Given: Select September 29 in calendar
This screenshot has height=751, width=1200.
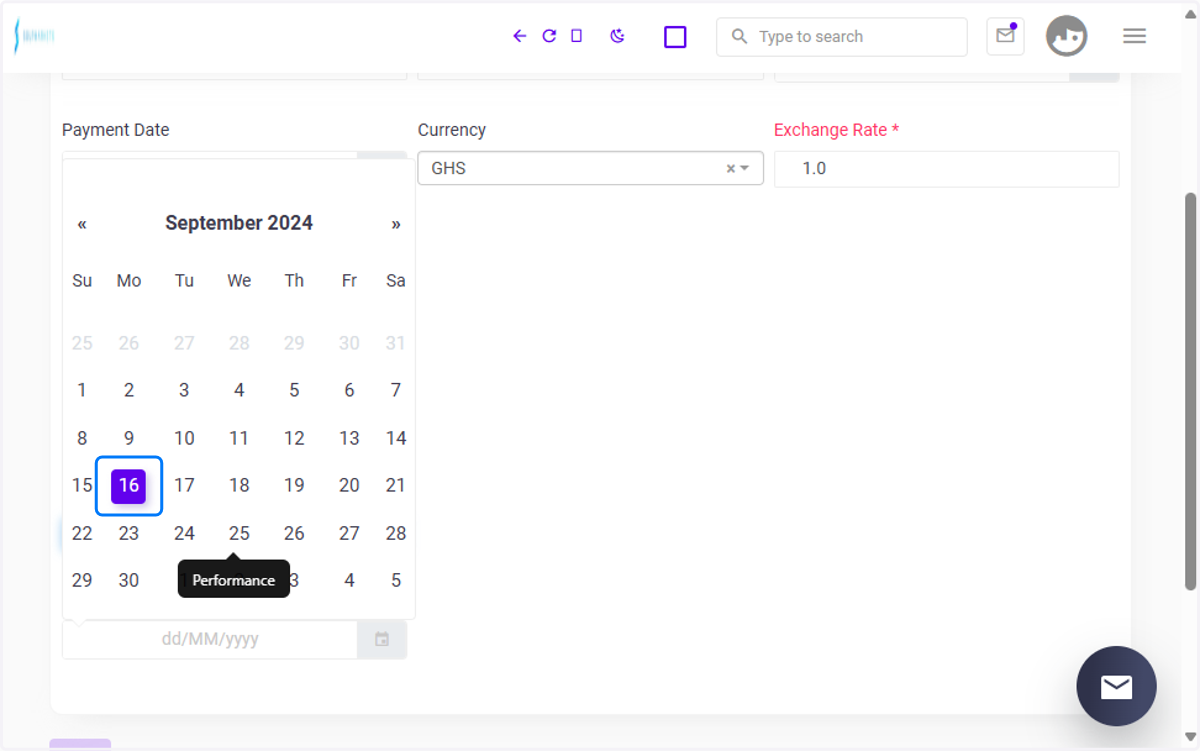Looking at the screenshot, I should pos(82,580).
